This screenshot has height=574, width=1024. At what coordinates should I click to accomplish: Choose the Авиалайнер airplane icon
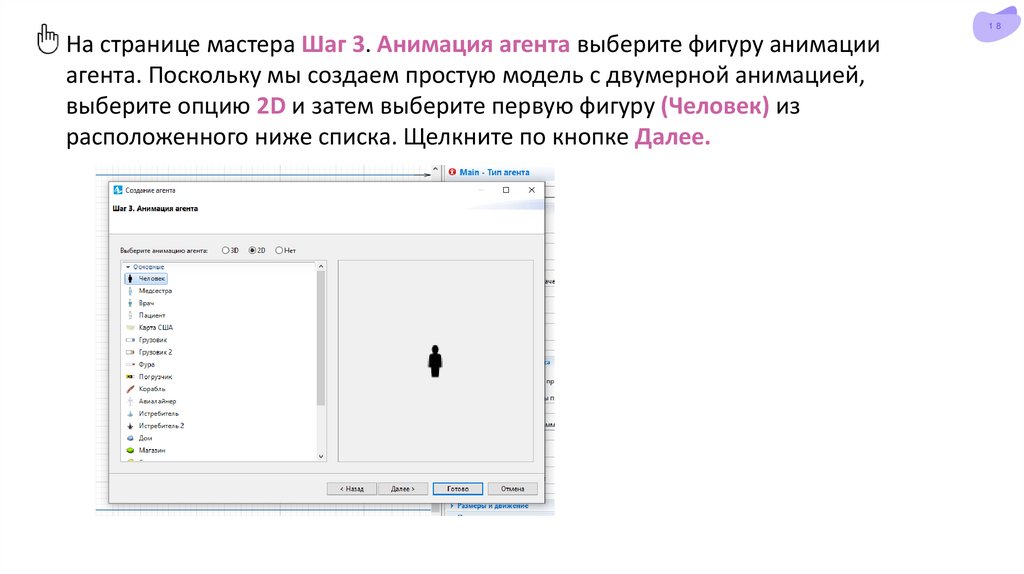pos(130,402)
